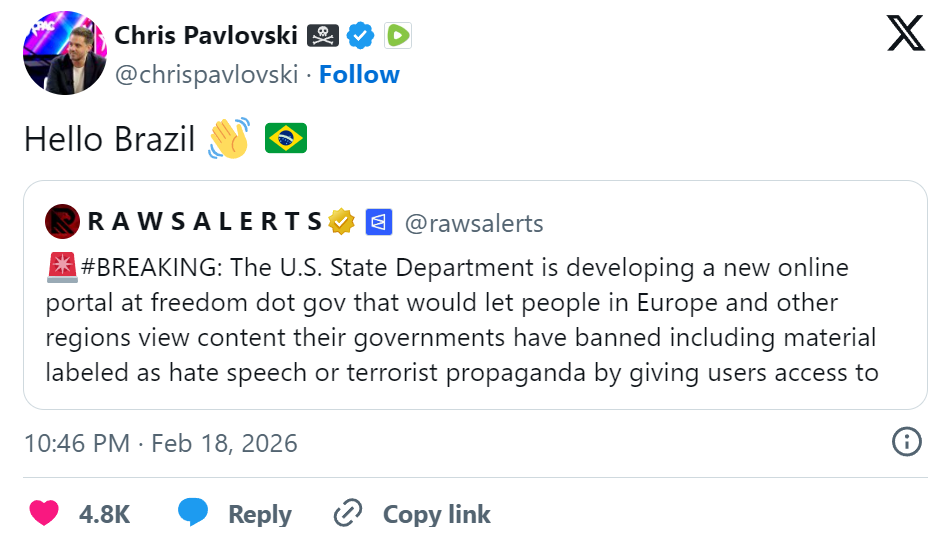
Task: Click the 4.8K likes count
Action: [104, 514]
